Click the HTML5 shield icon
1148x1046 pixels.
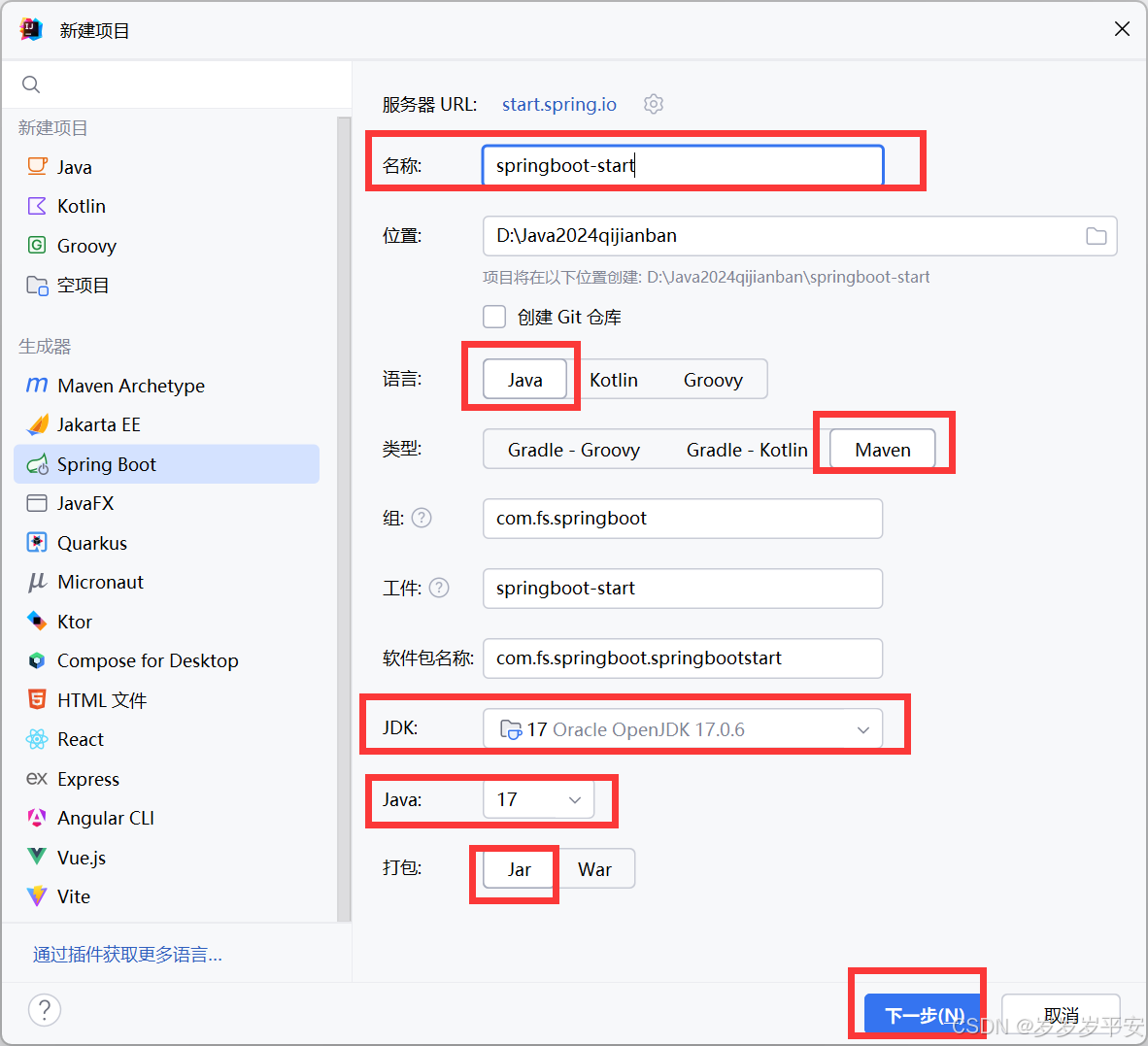click(37, 700)
